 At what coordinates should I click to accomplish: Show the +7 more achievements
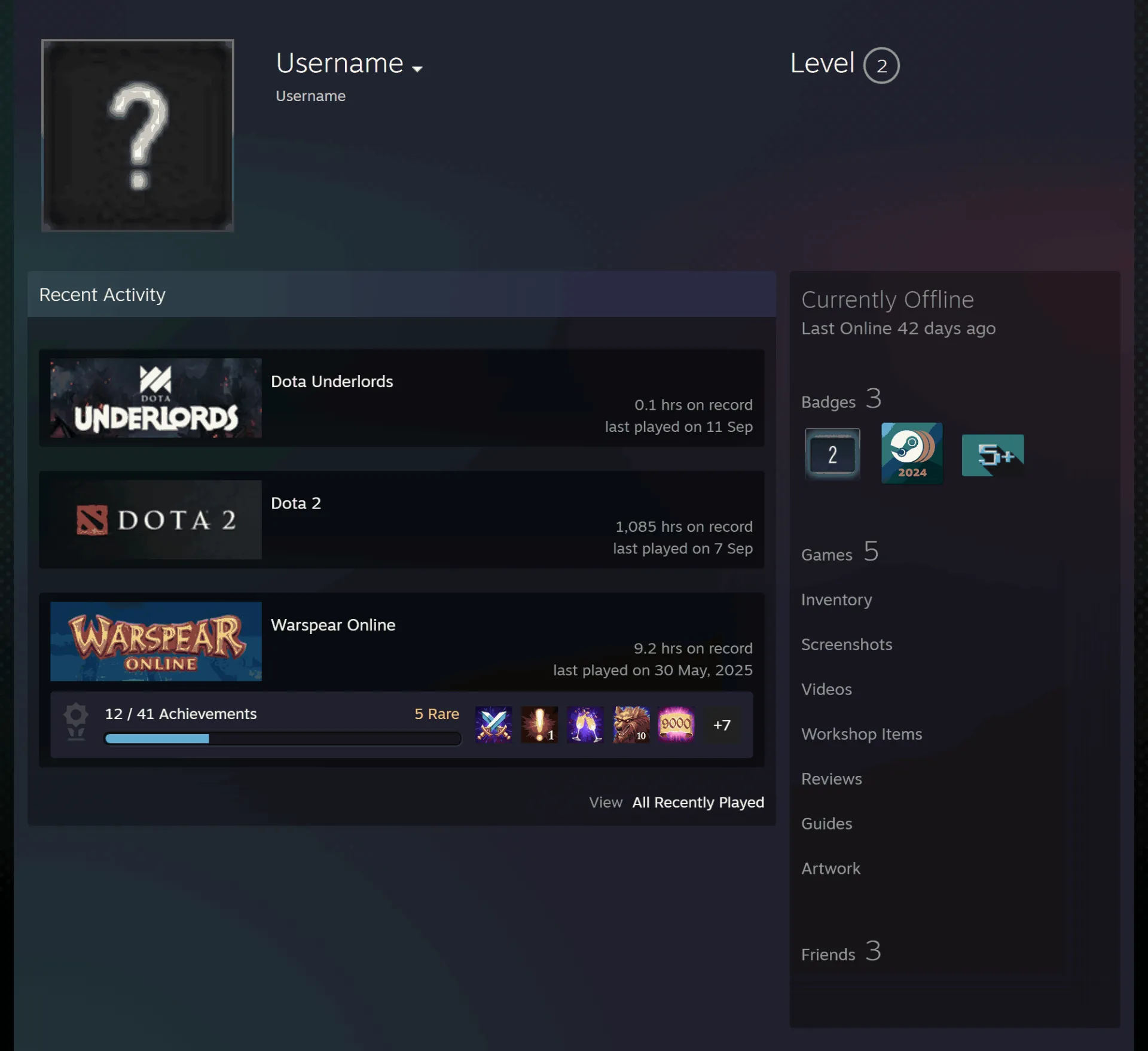click(x=722, y=724)
